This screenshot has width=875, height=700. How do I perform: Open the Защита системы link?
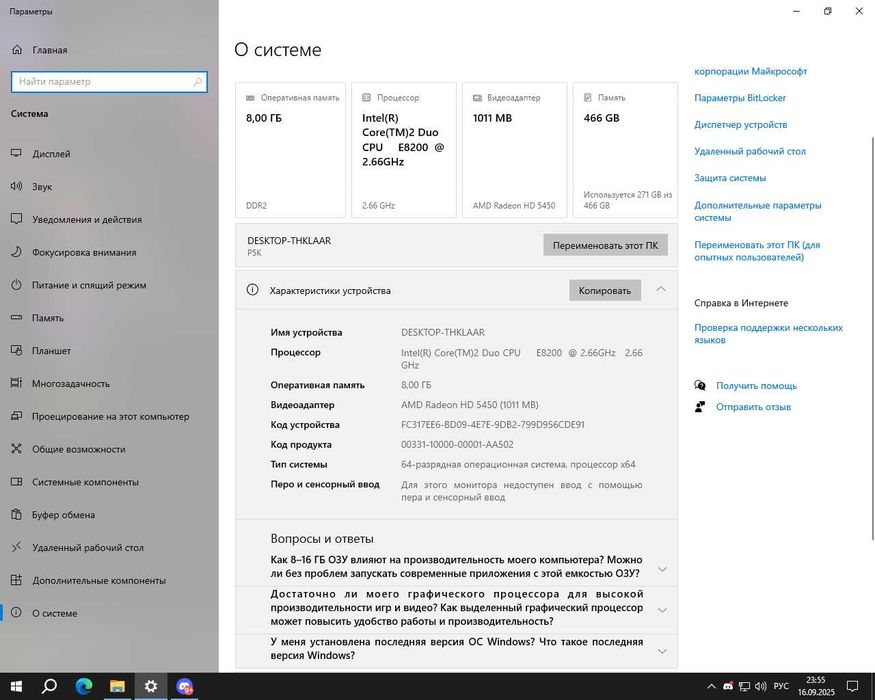tap(730, 178)
